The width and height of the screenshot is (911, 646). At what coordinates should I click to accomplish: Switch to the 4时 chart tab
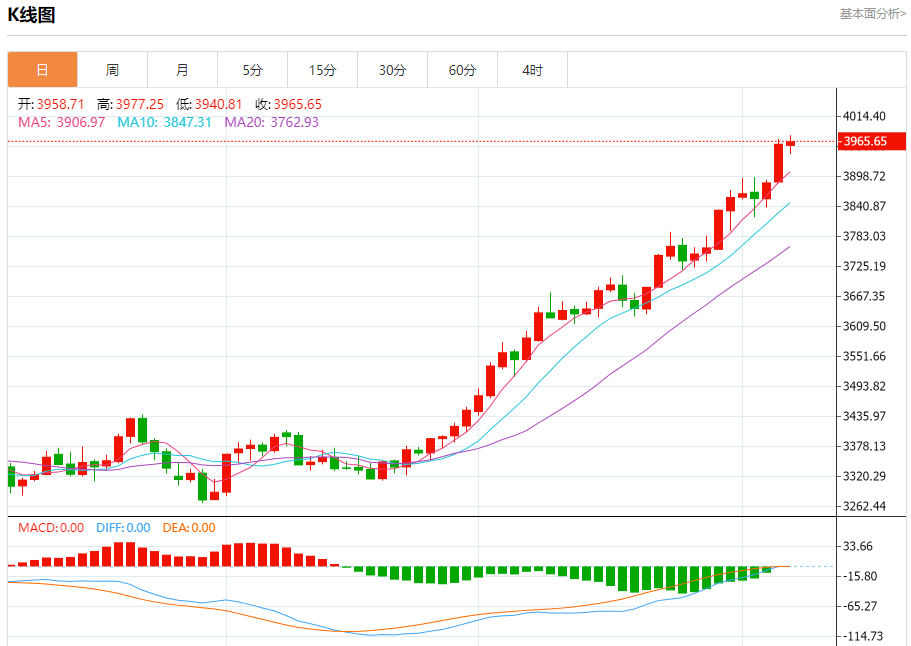pos(533,70)
